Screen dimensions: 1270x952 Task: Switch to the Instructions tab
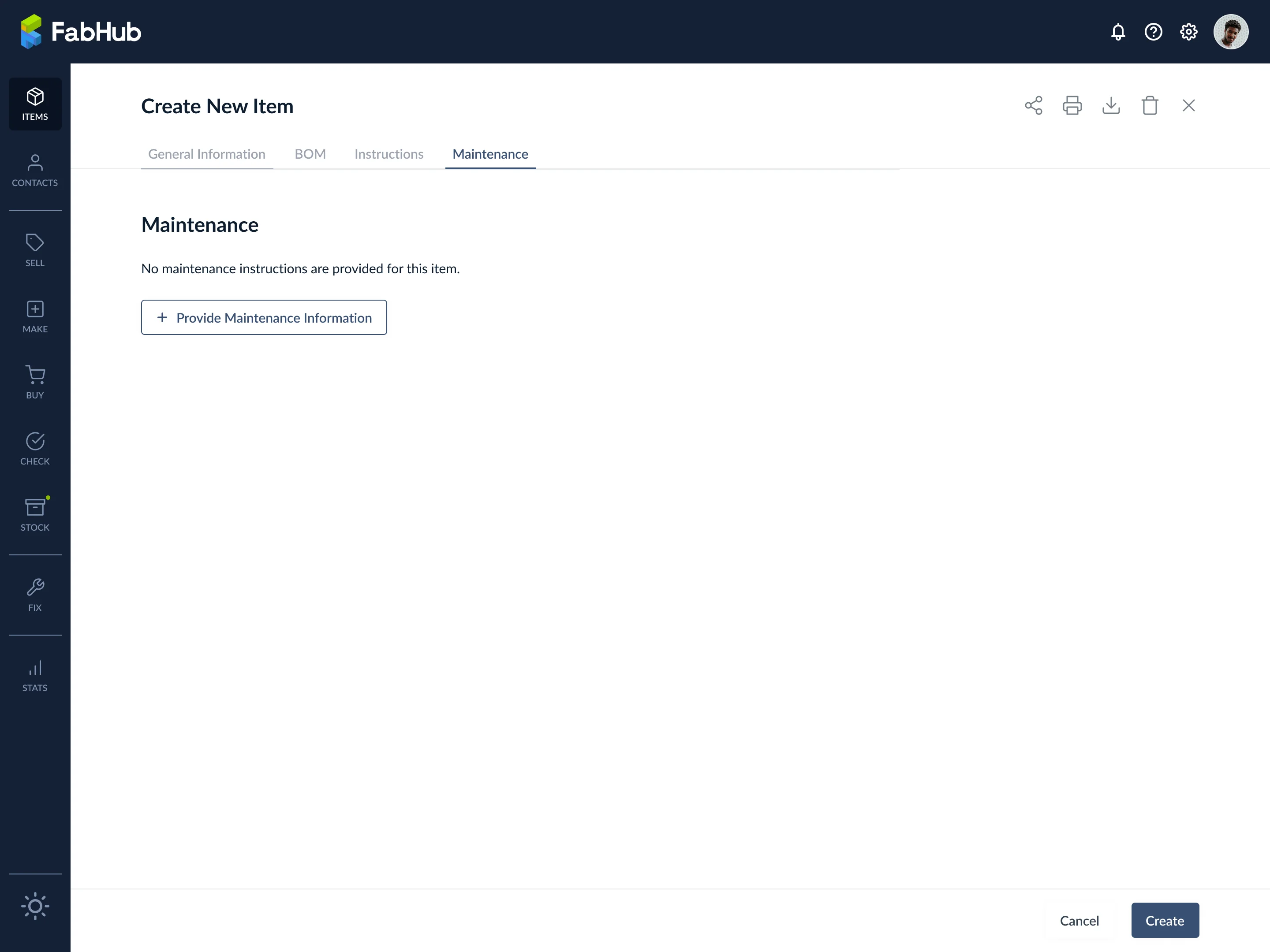point(388,154)
